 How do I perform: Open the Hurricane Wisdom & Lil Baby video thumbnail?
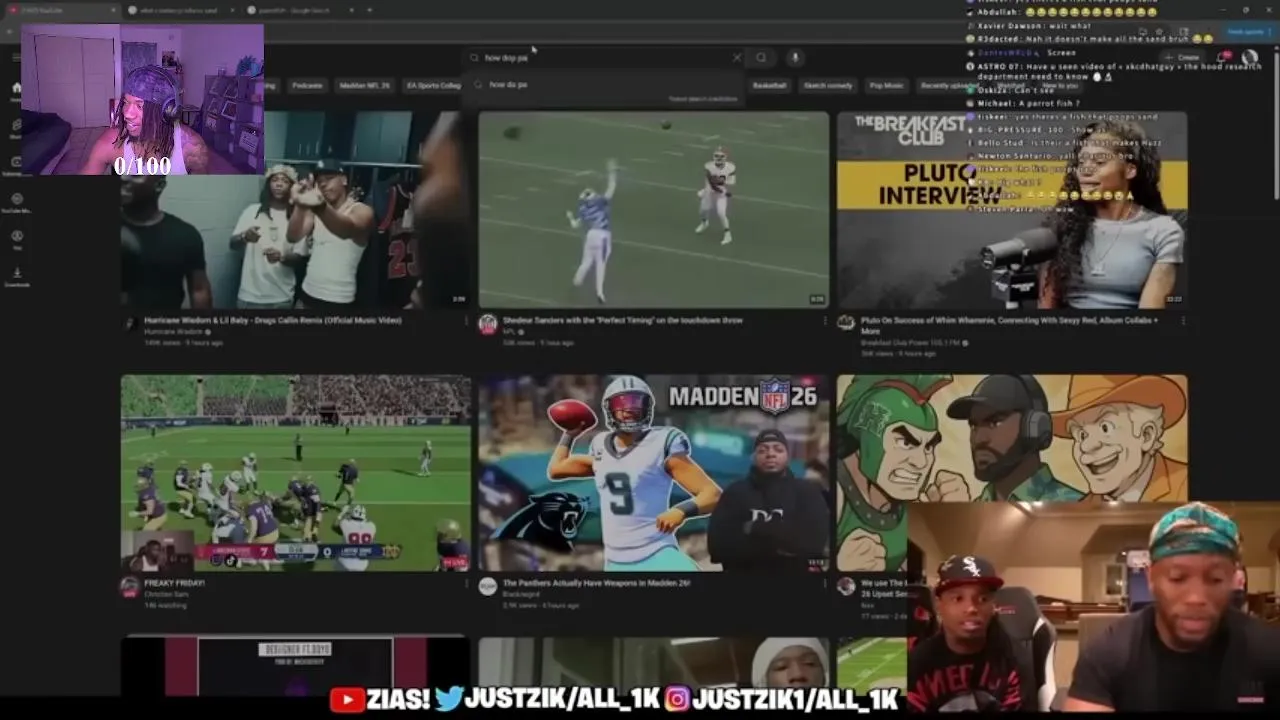point(295,209)
